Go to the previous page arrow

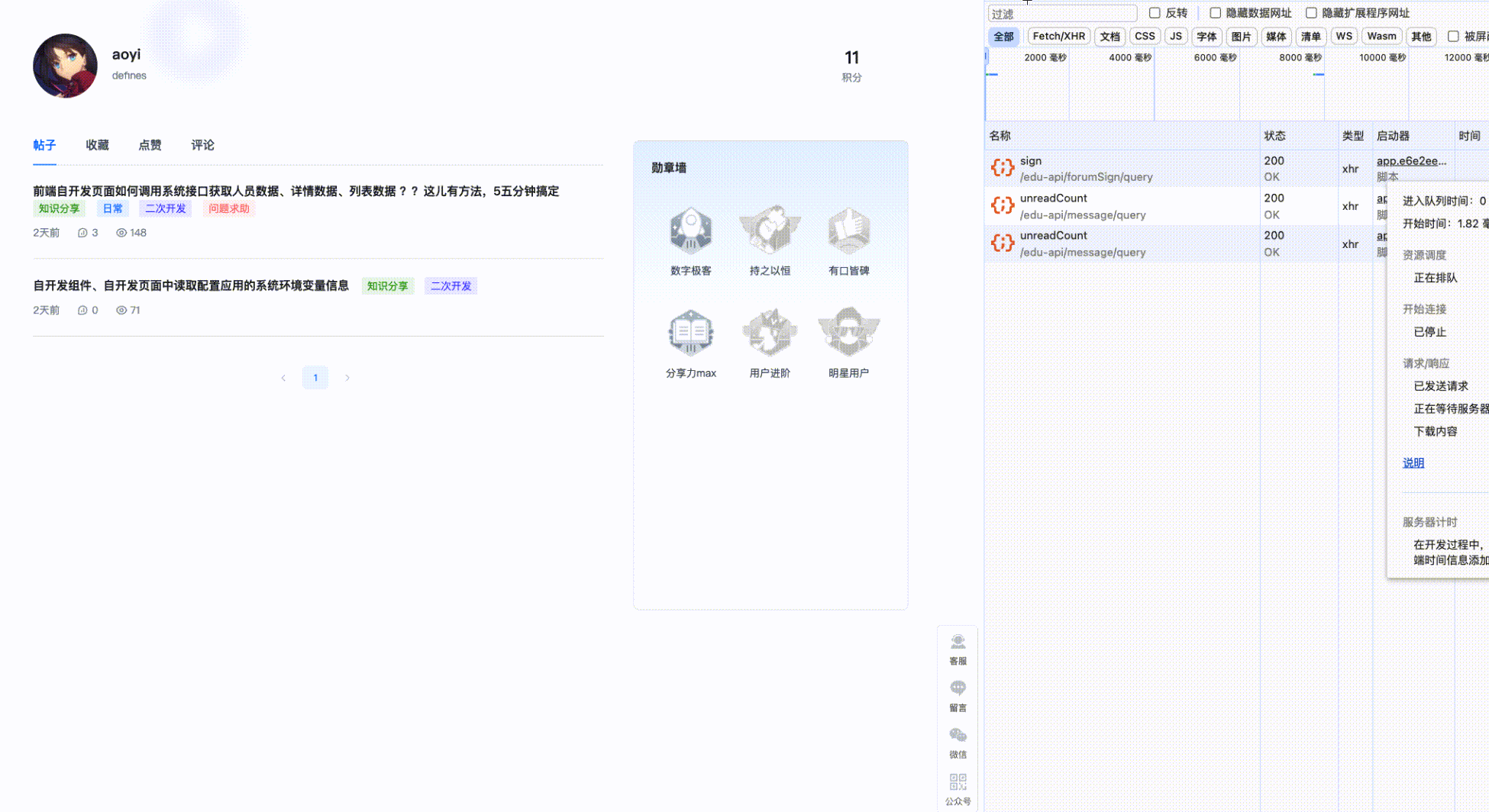click(283, 378)
